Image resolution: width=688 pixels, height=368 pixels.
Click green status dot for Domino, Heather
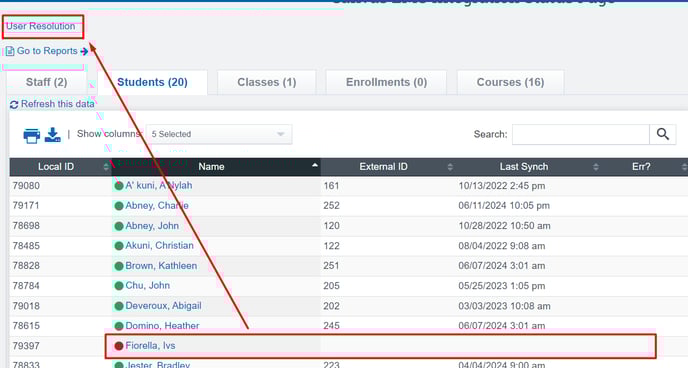[x=119, y=326]
